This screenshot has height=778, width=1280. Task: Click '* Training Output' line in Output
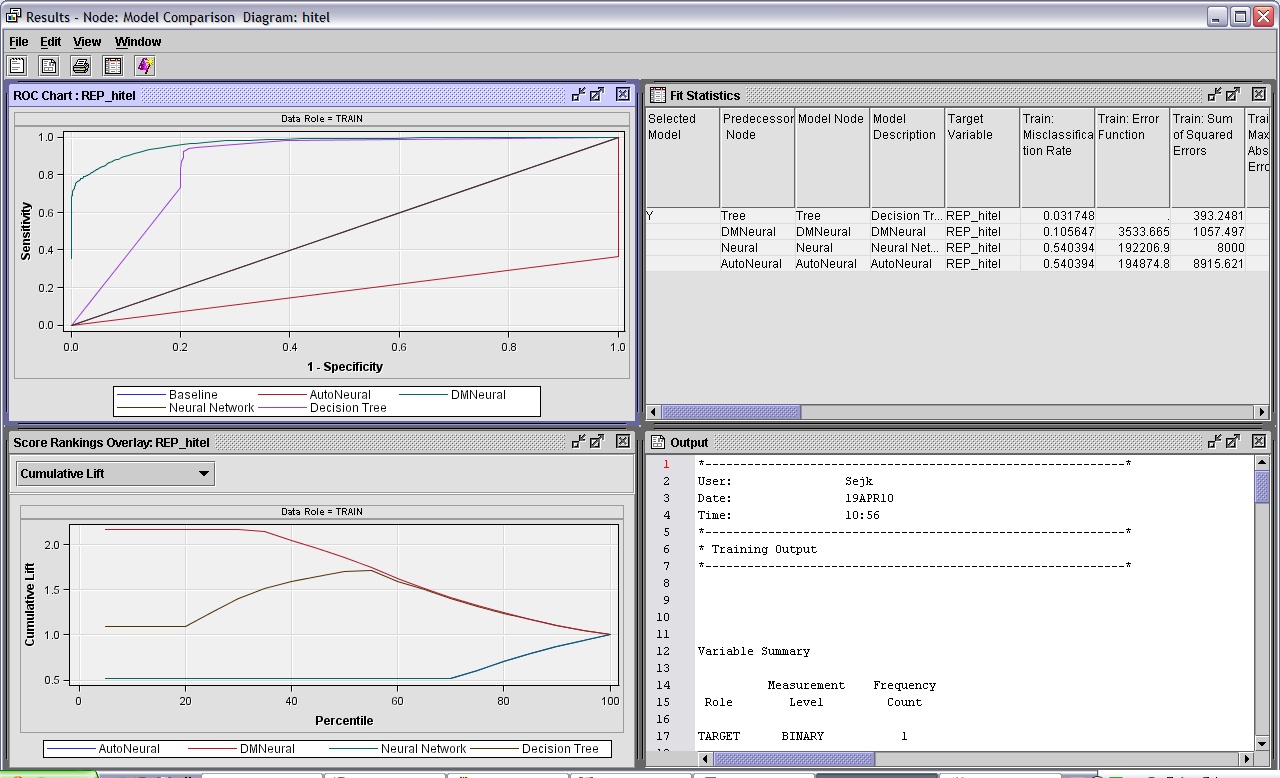(x=757, y=549)
